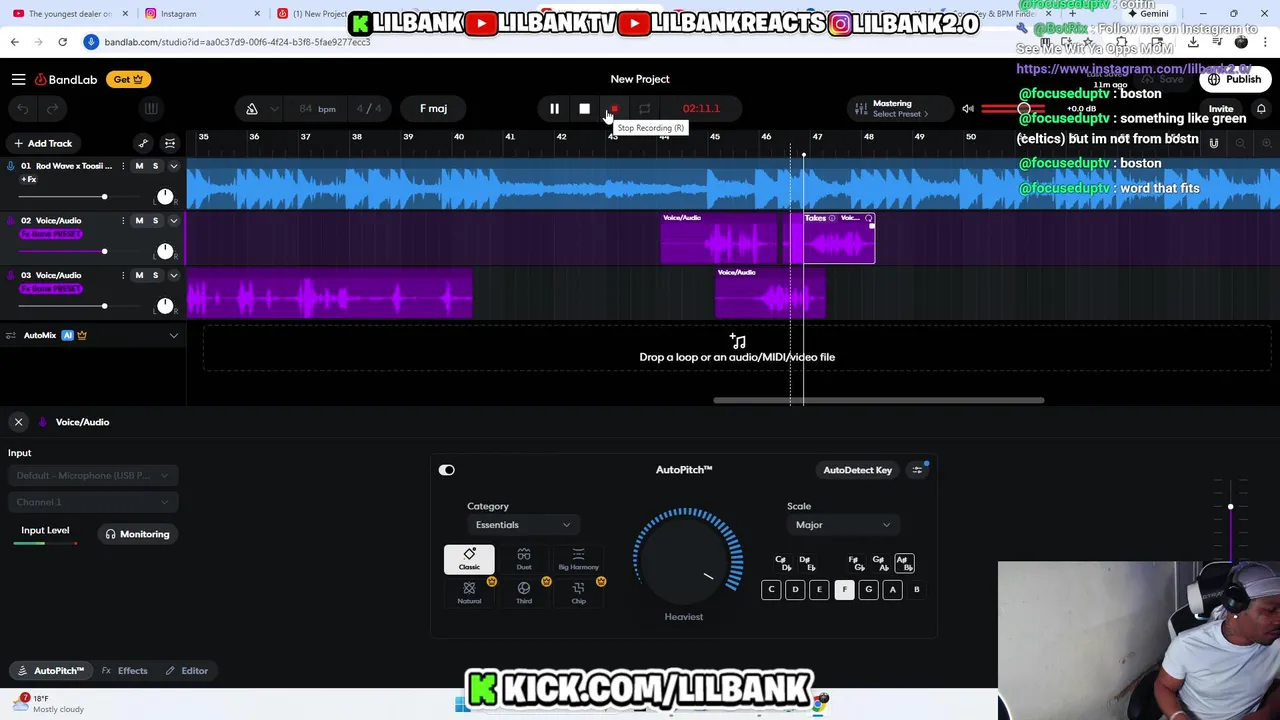1280x720 pixels.
Task: Toggle the track-height collapse icon
Action: (170, 143)
